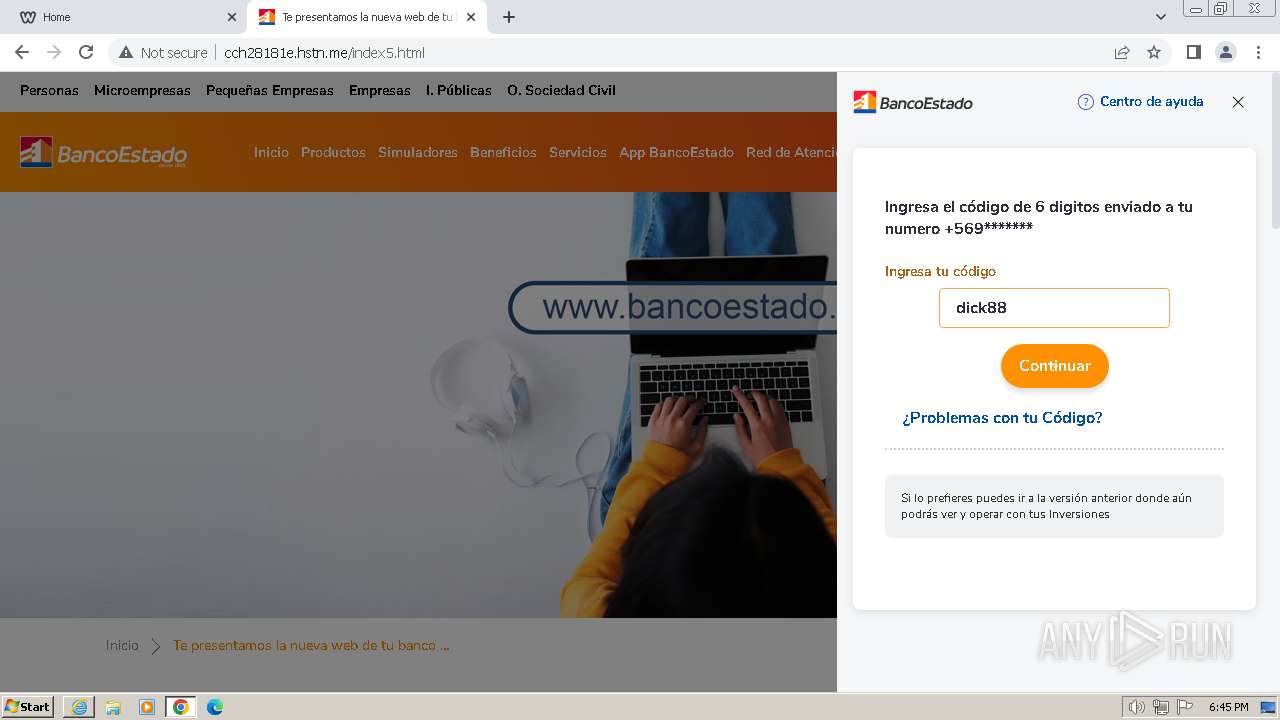Click the browser forward arrow
This screenshot has height=720, width=1280.
pos(54,52)
